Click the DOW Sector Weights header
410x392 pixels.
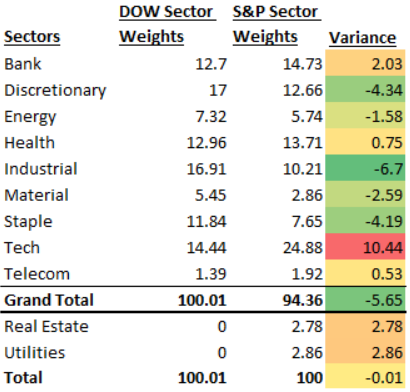tap(168, 24)
